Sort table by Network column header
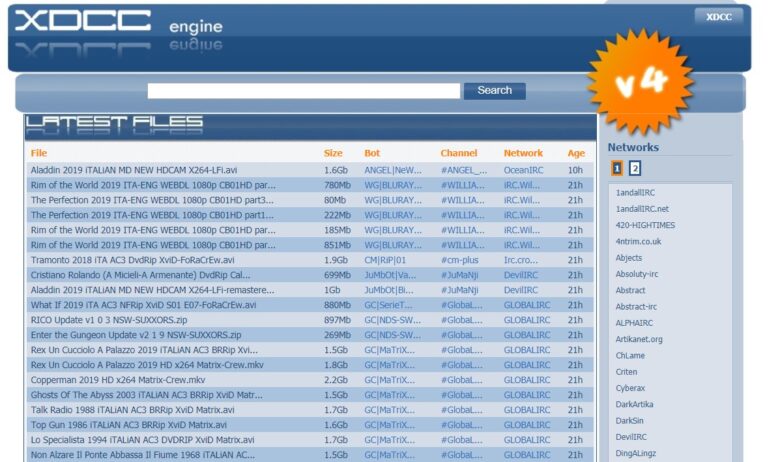 523,153
